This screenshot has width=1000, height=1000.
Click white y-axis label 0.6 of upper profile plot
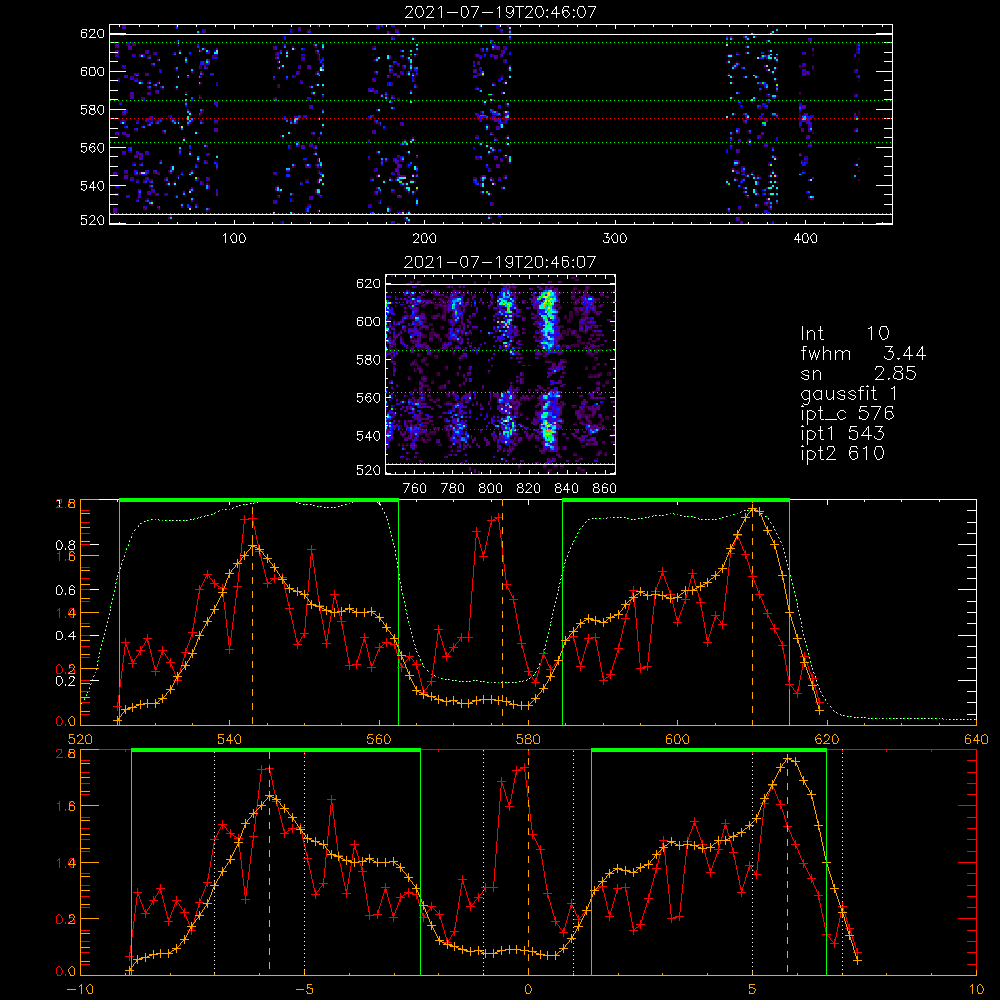coord(67,590)
